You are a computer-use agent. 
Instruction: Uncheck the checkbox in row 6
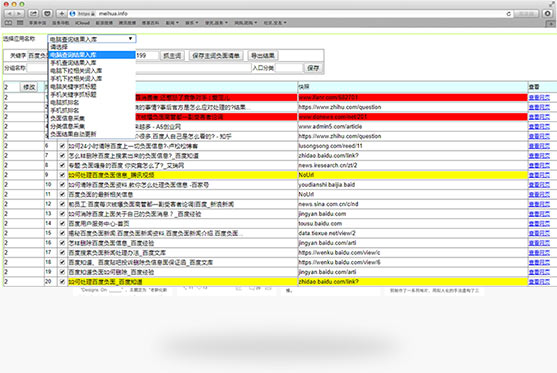(62, 146)
